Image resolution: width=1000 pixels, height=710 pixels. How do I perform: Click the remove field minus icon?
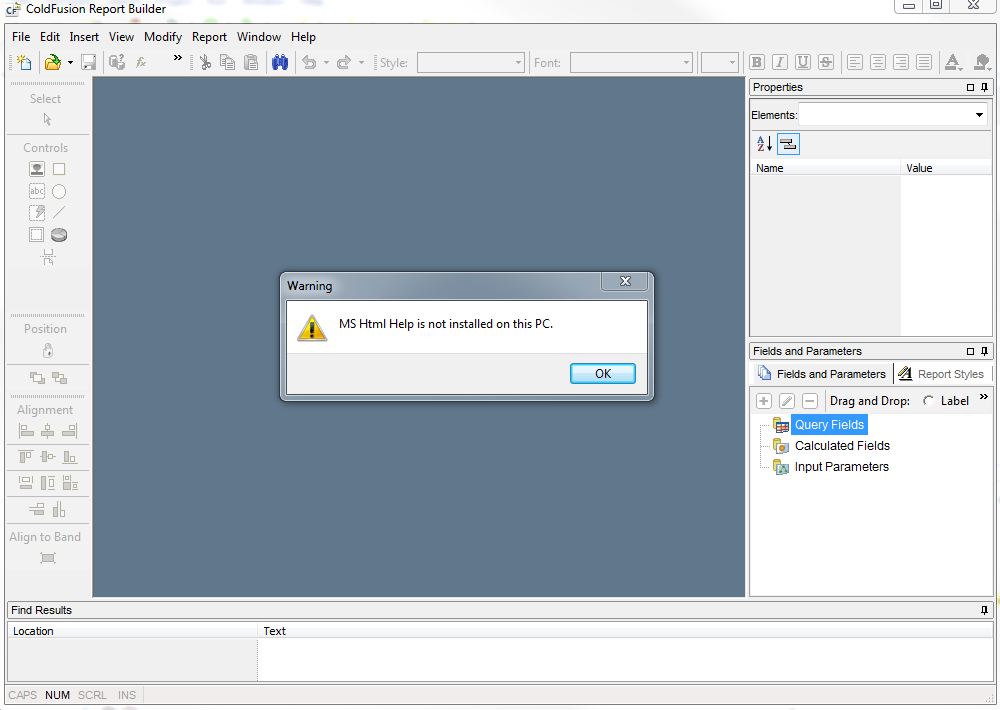pyautogui.click(x=810, y=401)
